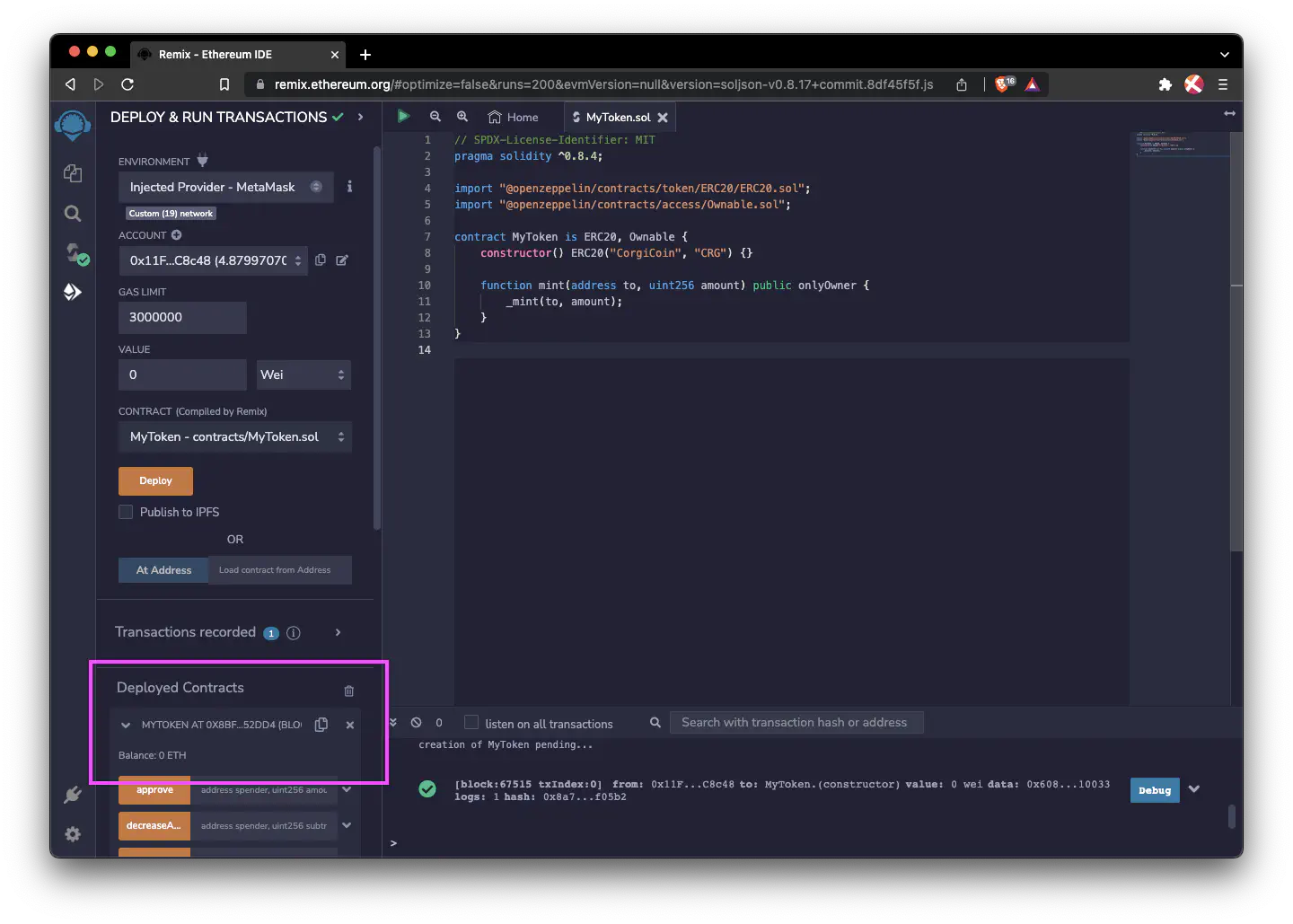This screenshot has height=924, width=1293.
Task: Remove the MYTOKEN deployed instance
Action: (x=350, y=725)
